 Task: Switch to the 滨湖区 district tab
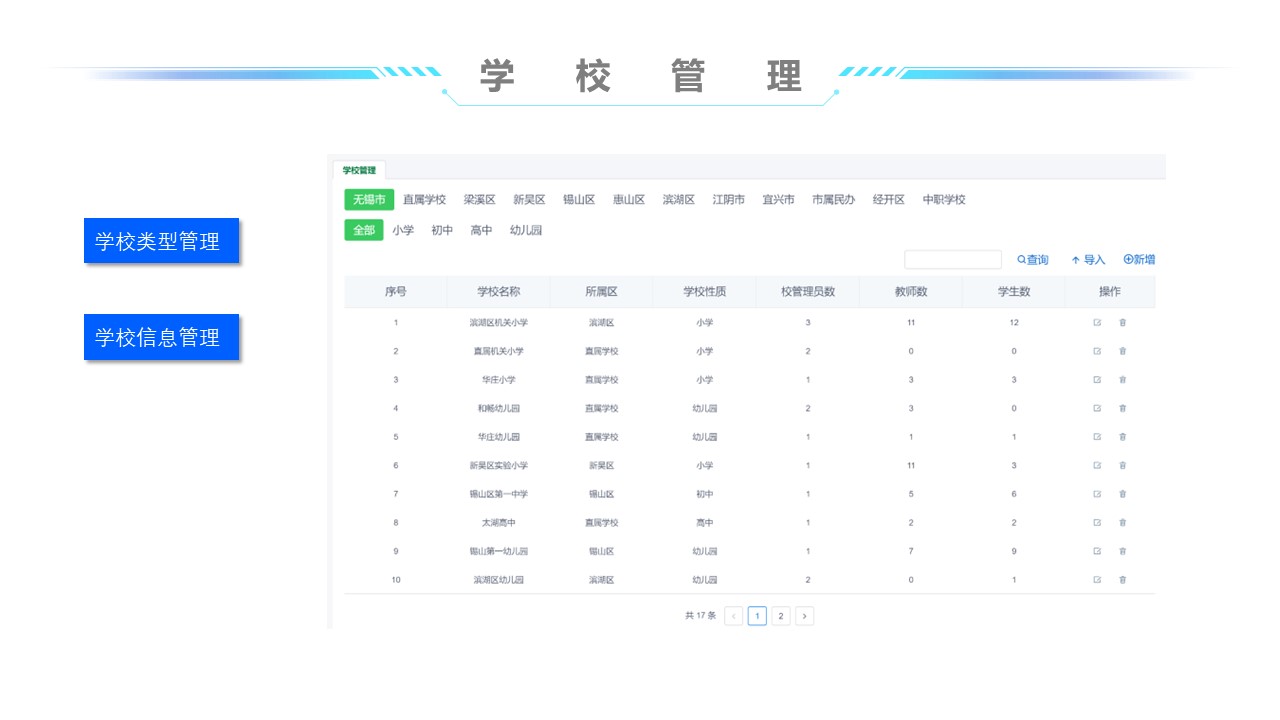[x=678, y=200]
